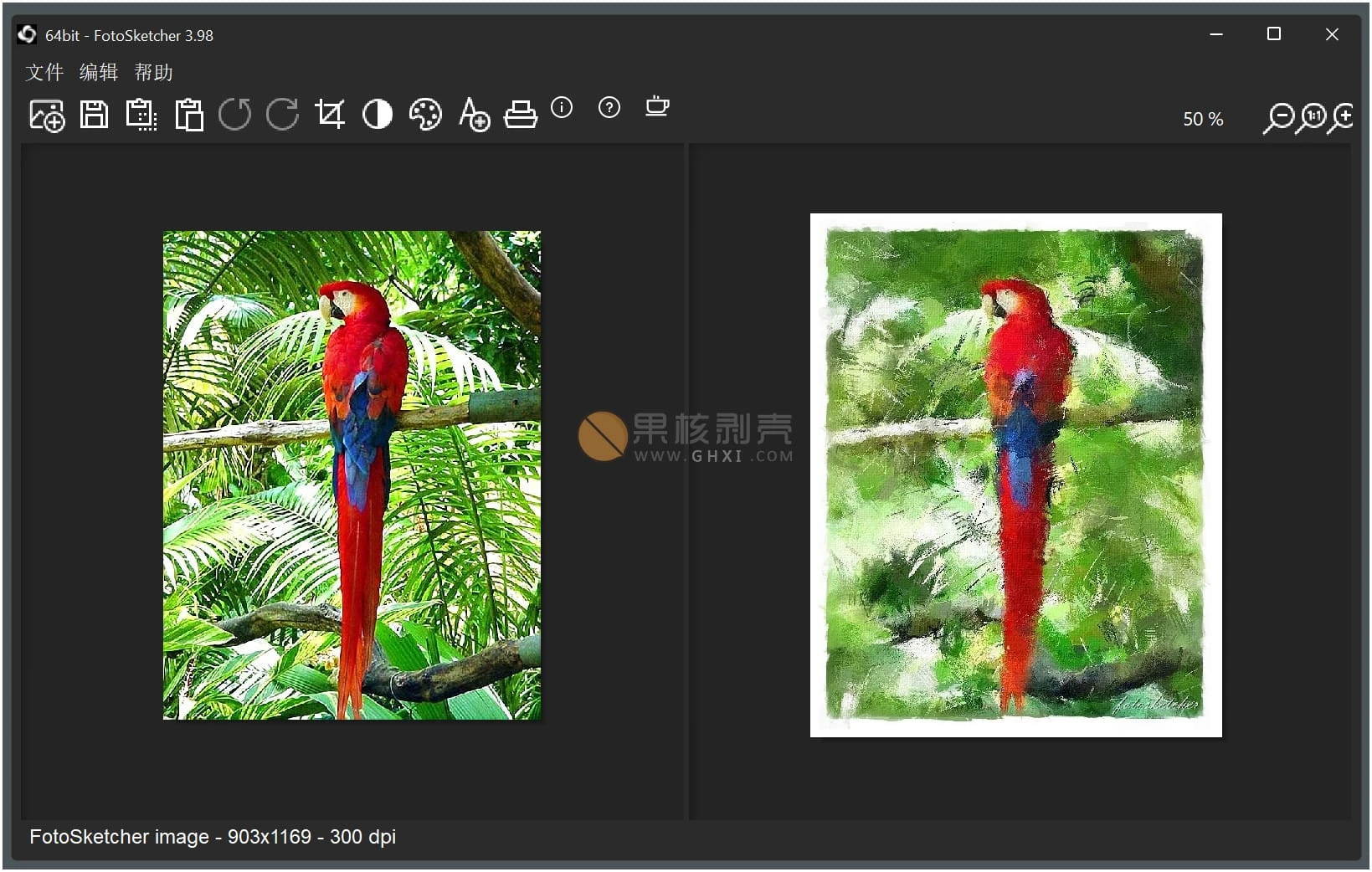
Task: Add text to the image
Action: [474, 115]
